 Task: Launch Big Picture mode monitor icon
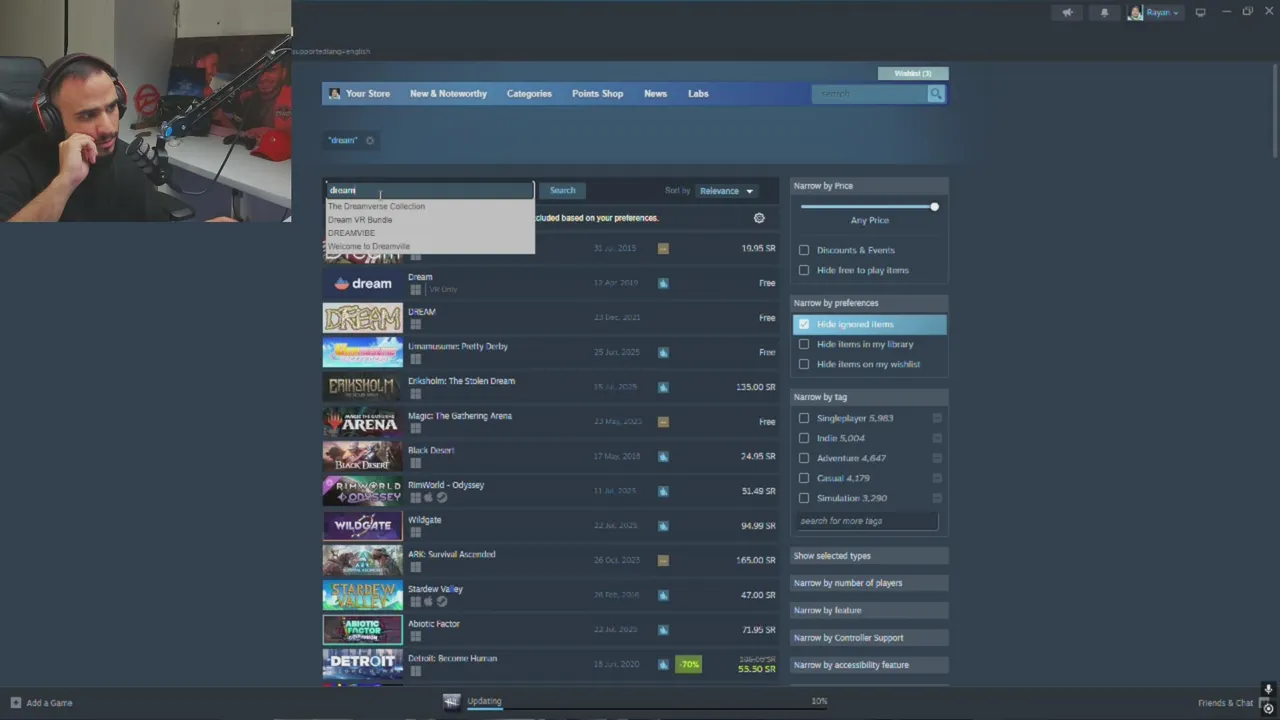[x=1200, y=12]
